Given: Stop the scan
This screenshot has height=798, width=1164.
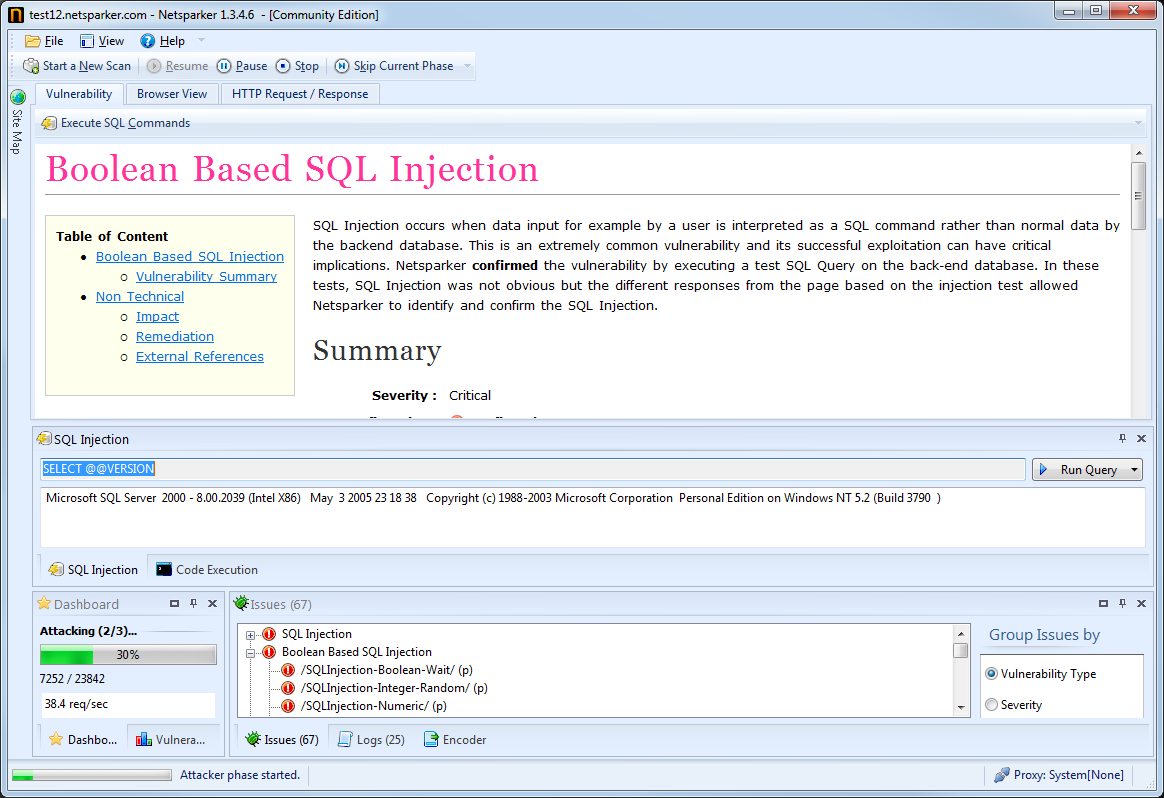Looking at the screenshot, I should [x=297, y=66].
